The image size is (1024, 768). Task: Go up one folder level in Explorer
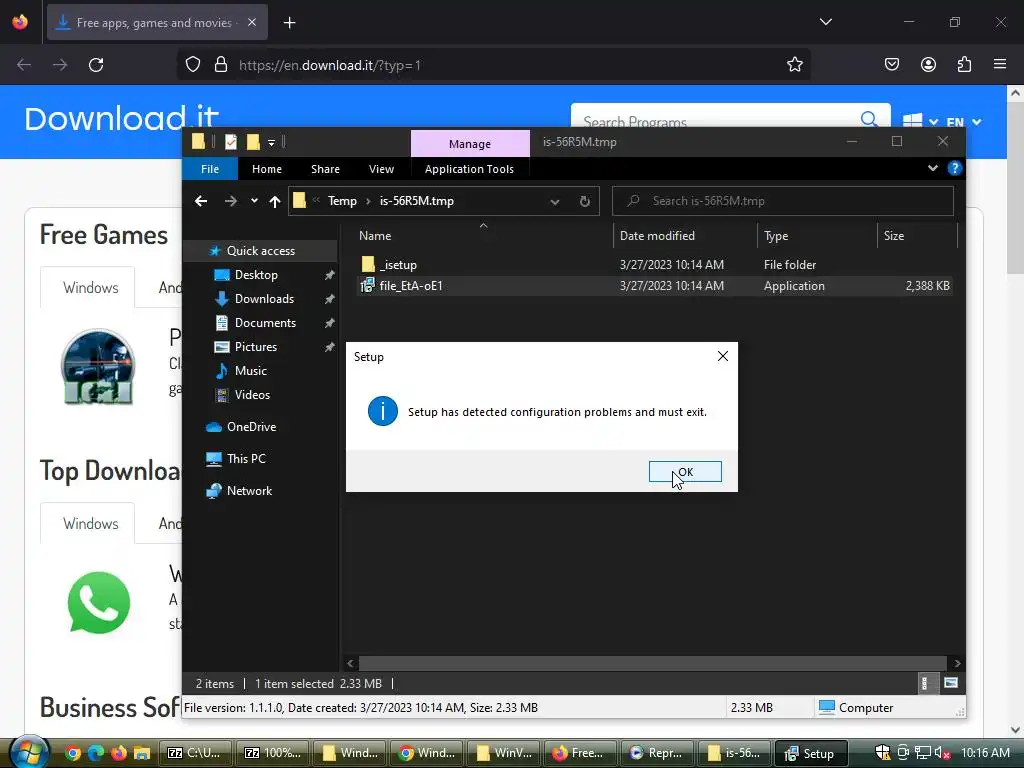pyautogui.click(x=275, y=201)
